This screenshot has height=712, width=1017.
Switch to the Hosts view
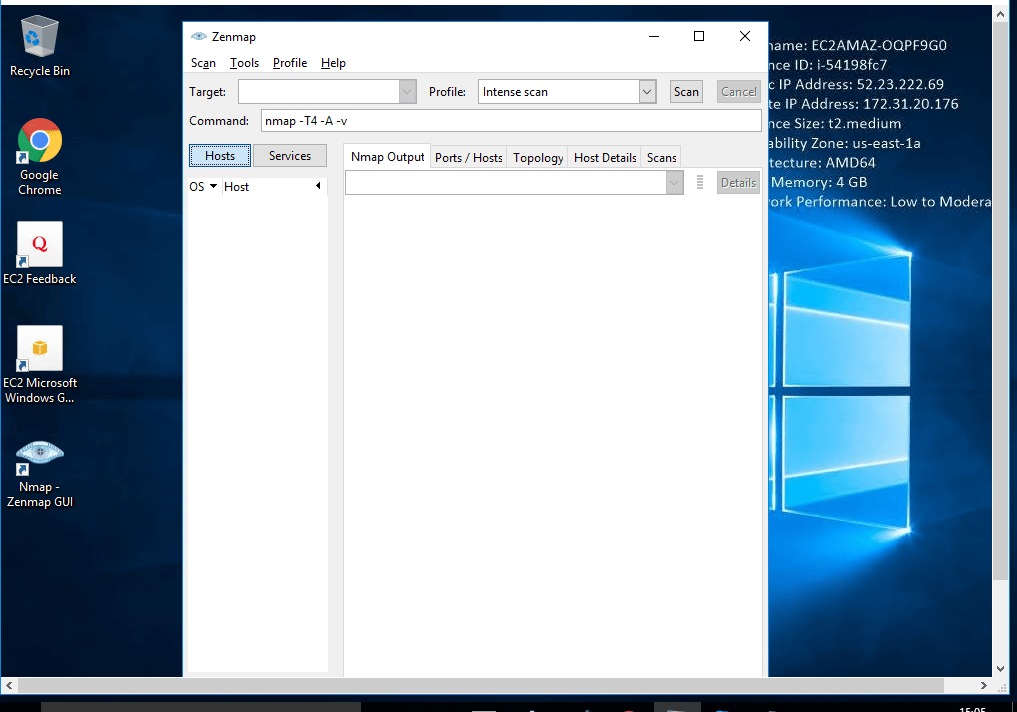(219, 155)
